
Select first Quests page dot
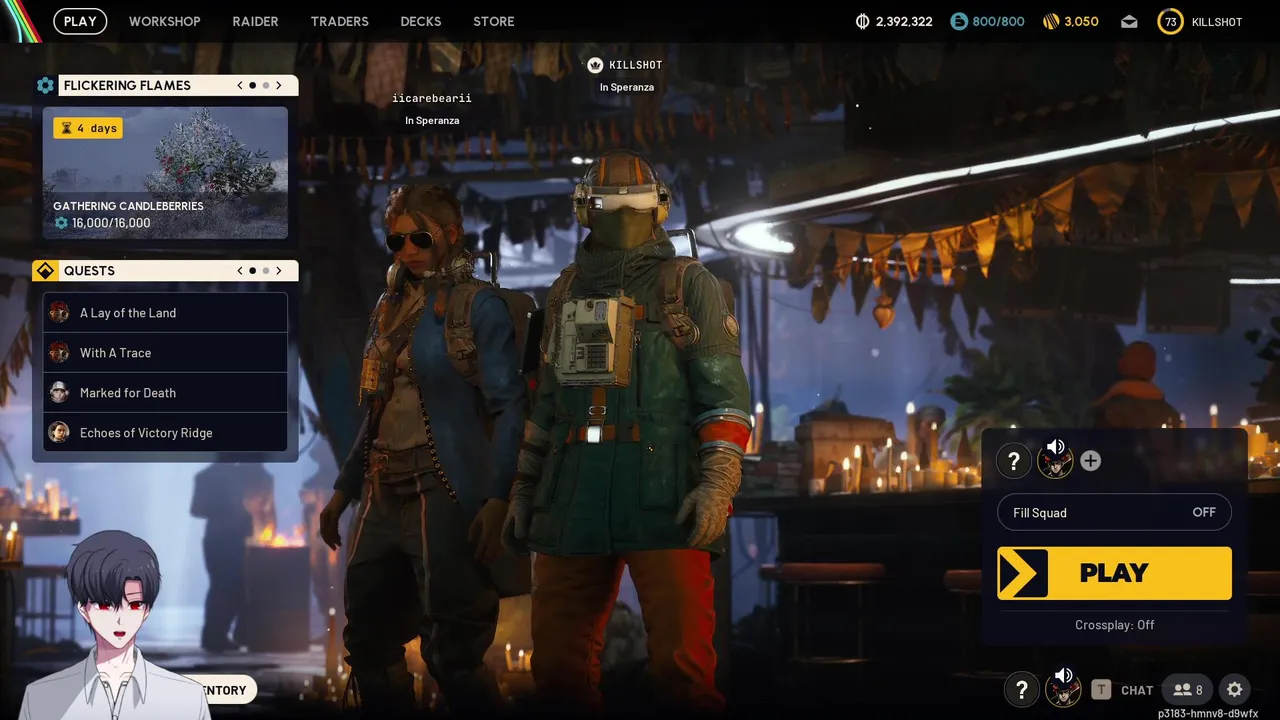252,270
